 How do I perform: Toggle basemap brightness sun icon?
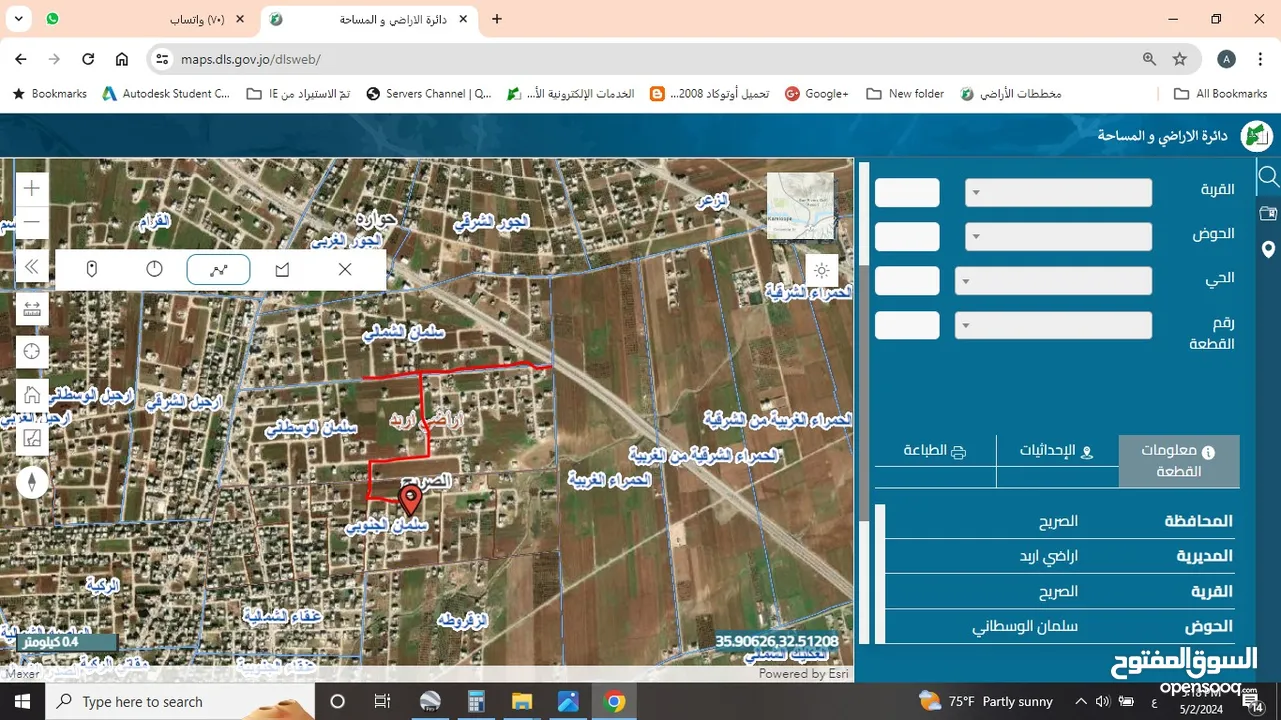[821, 270]
